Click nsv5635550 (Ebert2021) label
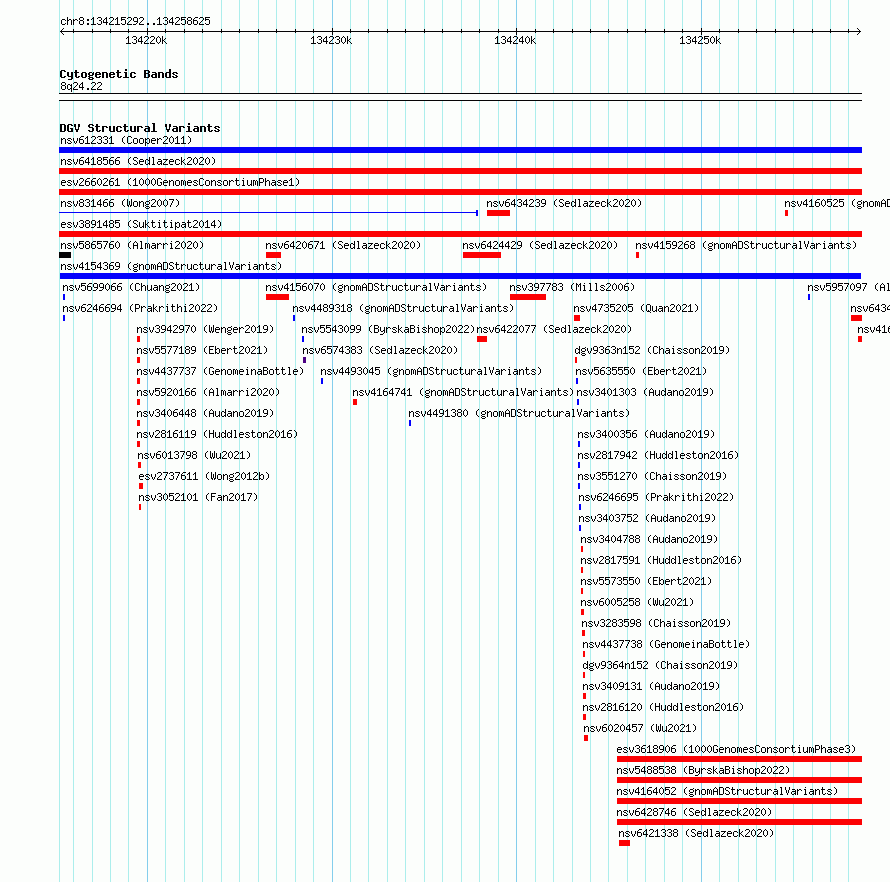Screen dimensions: 890x882 [641, 371]
